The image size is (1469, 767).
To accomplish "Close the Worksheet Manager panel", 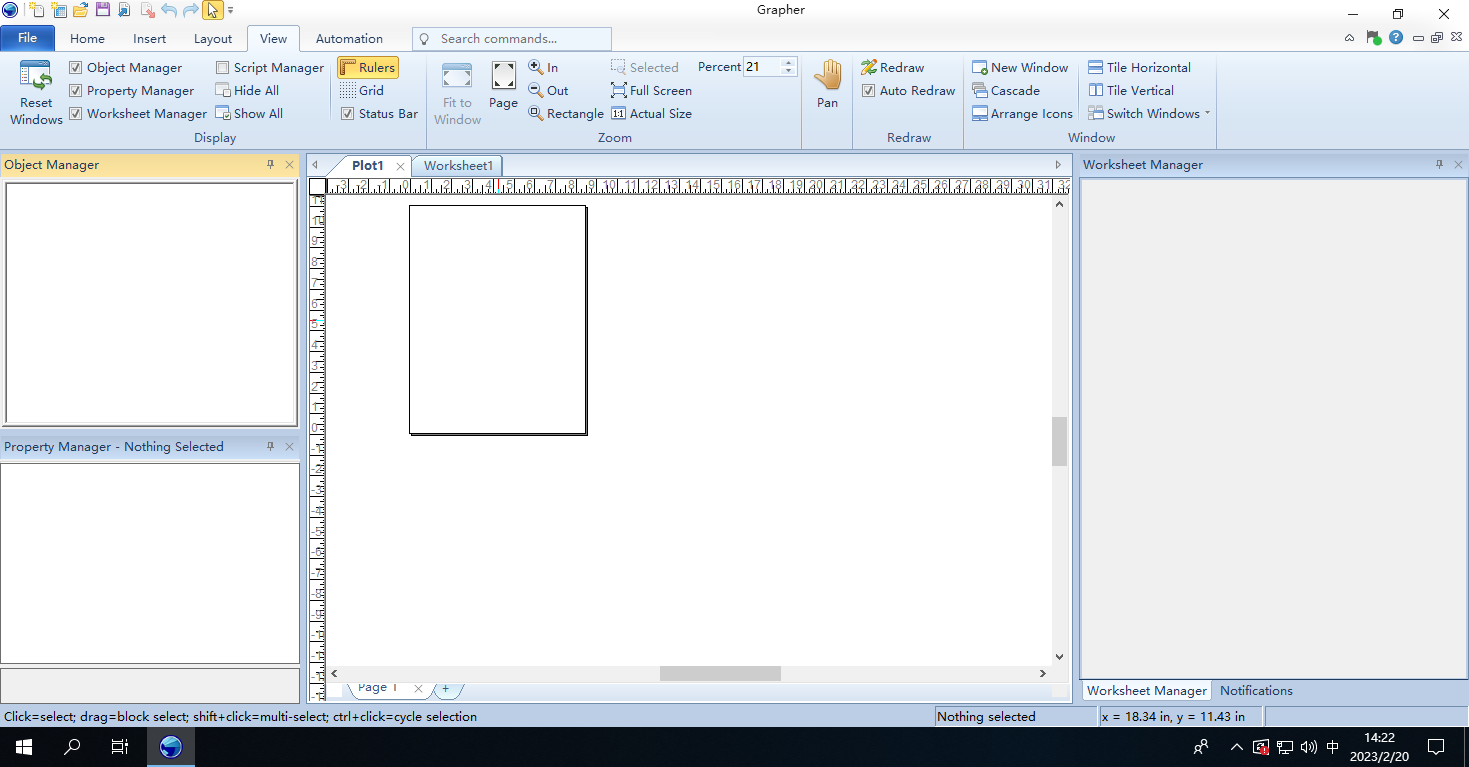I will point(1458,165).
